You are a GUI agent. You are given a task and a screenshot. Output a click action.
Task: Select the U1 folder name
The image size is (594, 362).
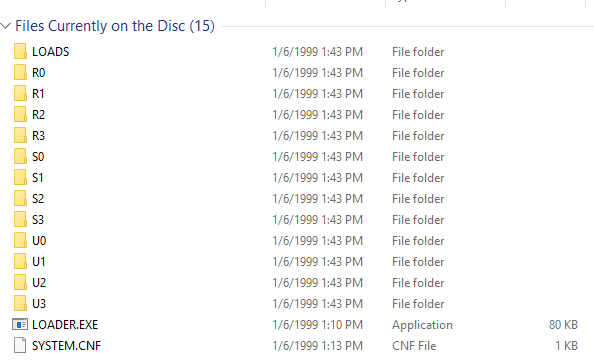[x=39, y=262]
